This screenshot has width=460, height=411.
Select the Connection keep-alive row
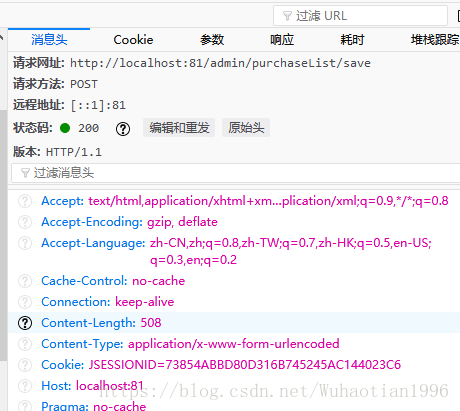(234, 302)
